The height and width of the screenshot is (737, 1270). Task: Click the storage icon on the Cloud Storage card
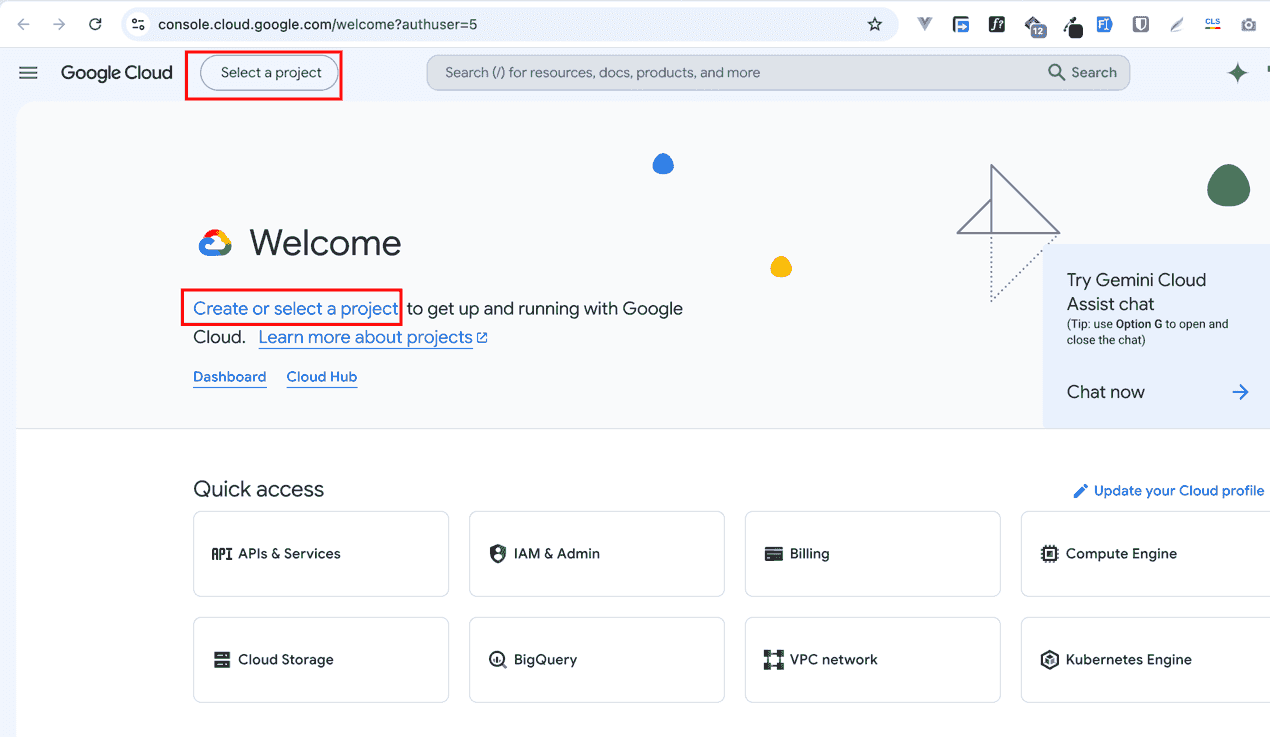(221, 660)
